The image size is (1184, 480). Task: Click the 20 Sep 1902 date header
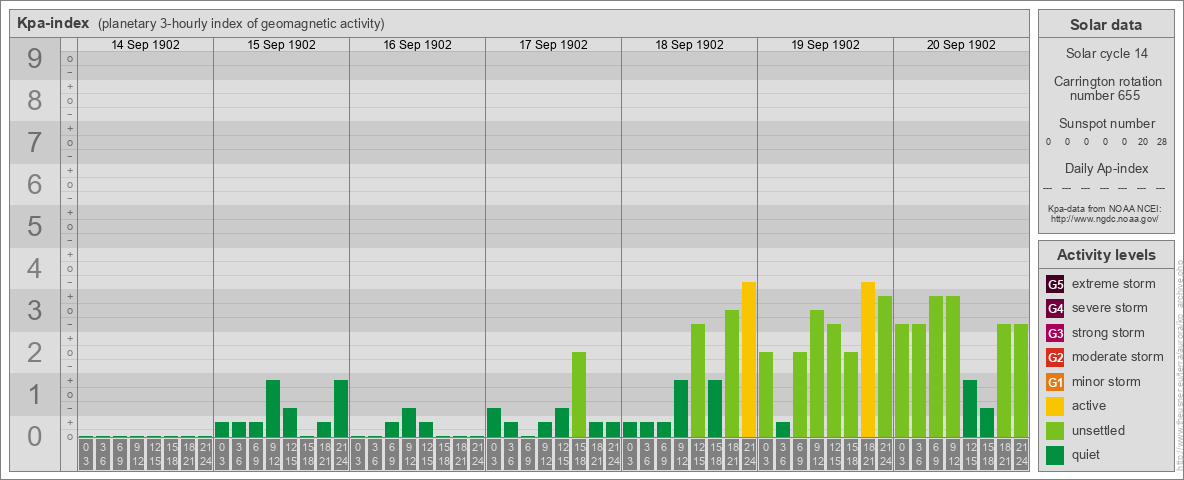pos(961,45)
